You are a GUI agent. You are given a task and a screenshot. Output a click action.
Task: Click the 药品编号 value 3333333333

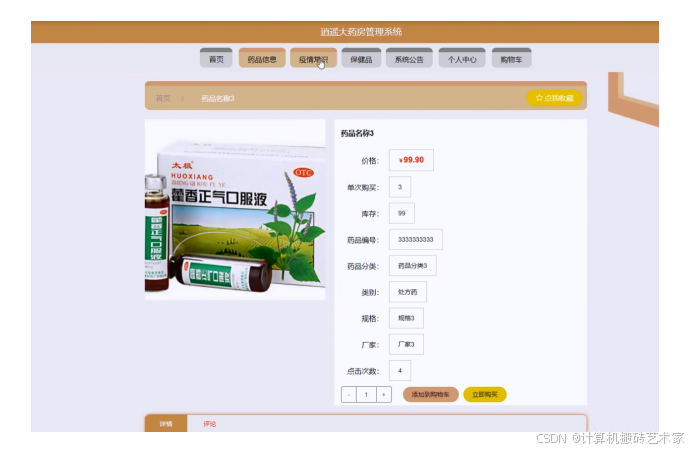[x=415, y=239]
